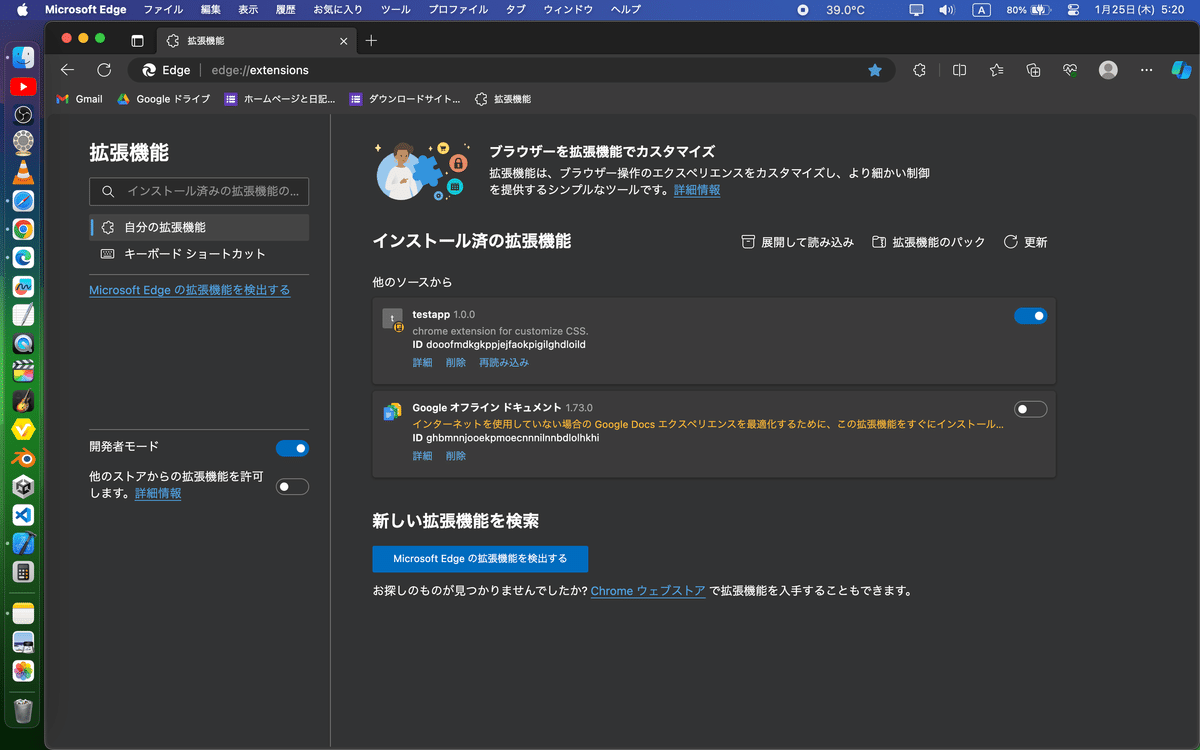Open the プロファイル menu

coord(458,10)
